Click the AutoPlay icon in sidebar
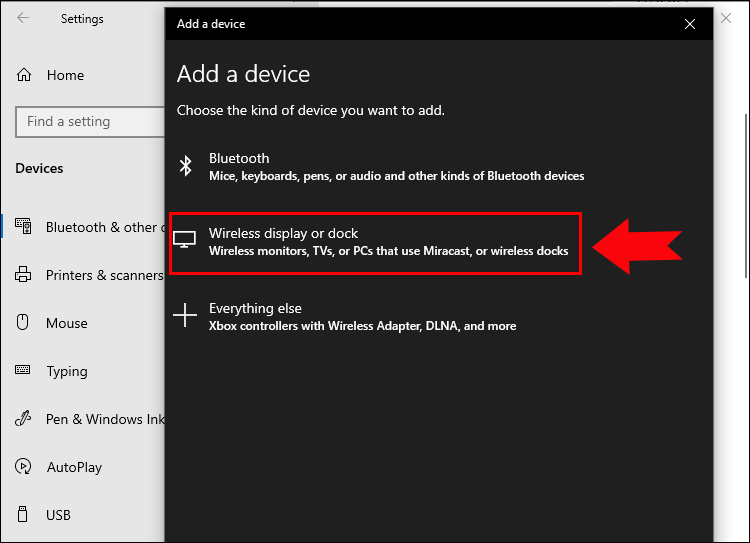 pos(24,467)
